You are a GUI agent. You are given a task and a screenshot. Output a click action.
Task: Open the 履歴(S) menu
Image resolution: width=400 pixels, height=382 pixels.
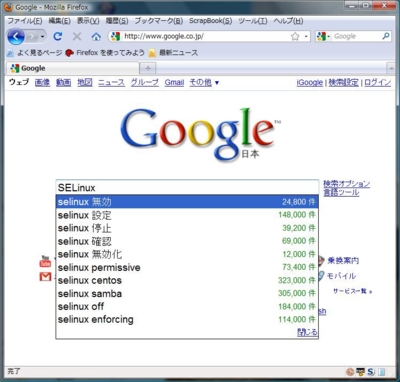(x=117, y=21)
